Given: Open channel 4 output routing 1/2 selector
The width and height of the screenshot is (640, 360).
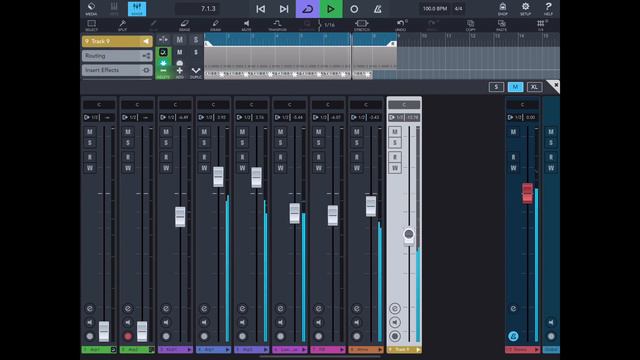Looking at the screenshot, I should [x=206, y=118].
